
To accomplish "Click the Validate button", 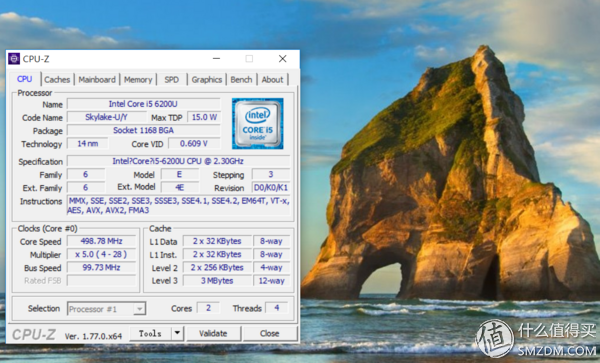I will (213, 333).
